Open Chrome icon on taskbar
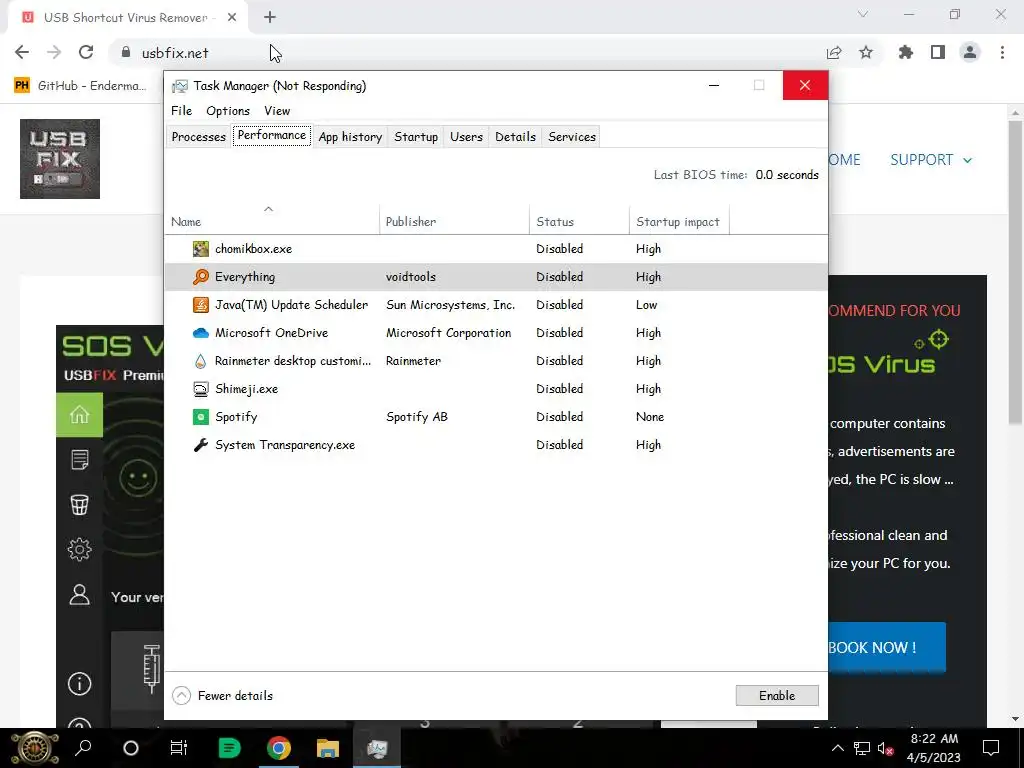Viewport: 1024px width, 768px height. click(x=279, y=748)
